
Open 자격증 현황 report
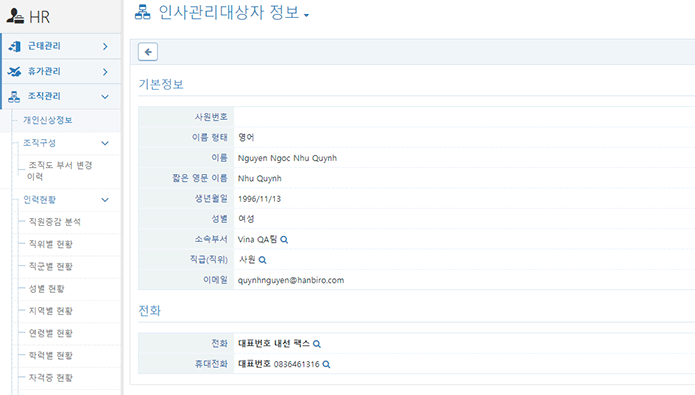pos(51,377)
